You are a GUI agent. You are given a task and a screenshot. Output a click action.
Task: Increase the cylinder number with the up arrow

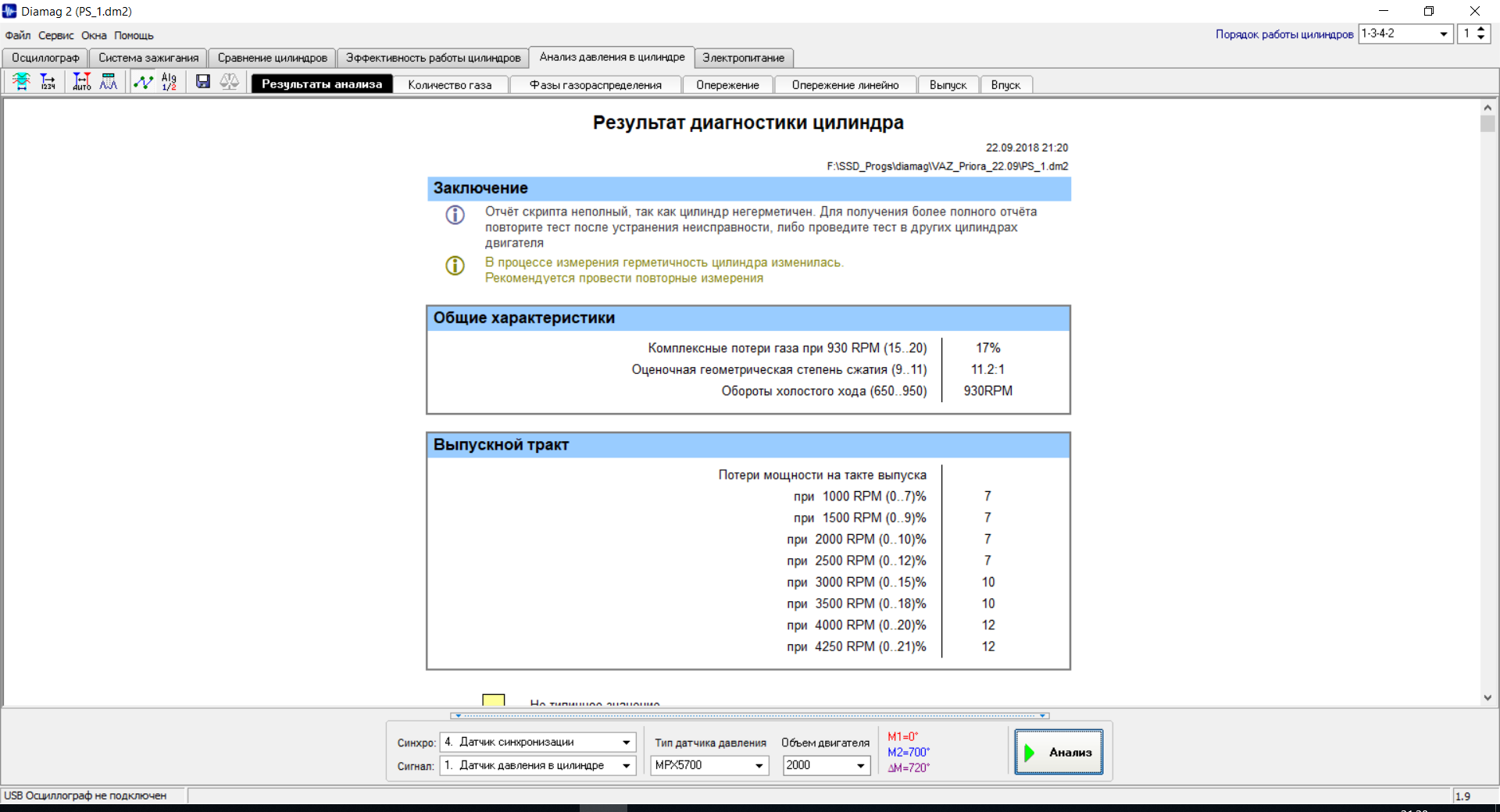tap(1480, 30)
